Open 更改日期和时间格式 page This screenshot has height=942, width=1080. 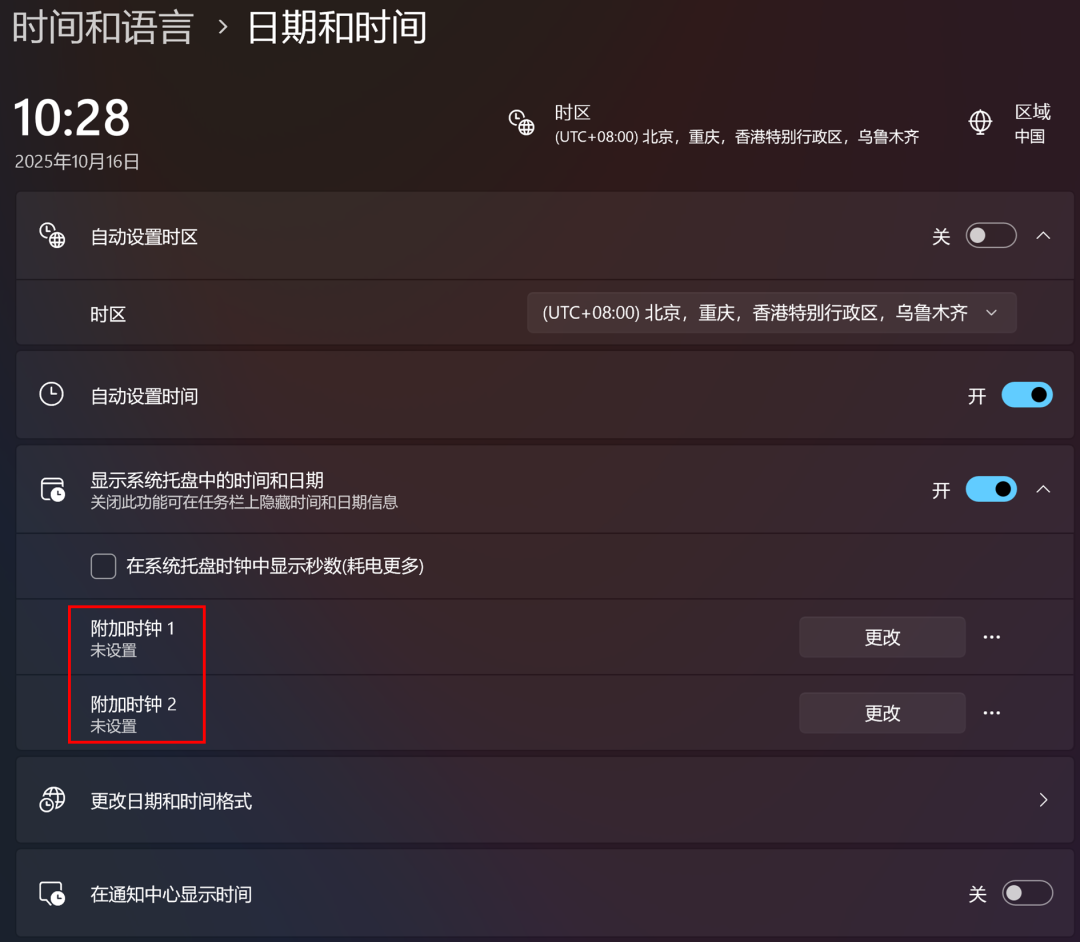tap(545, 800)
